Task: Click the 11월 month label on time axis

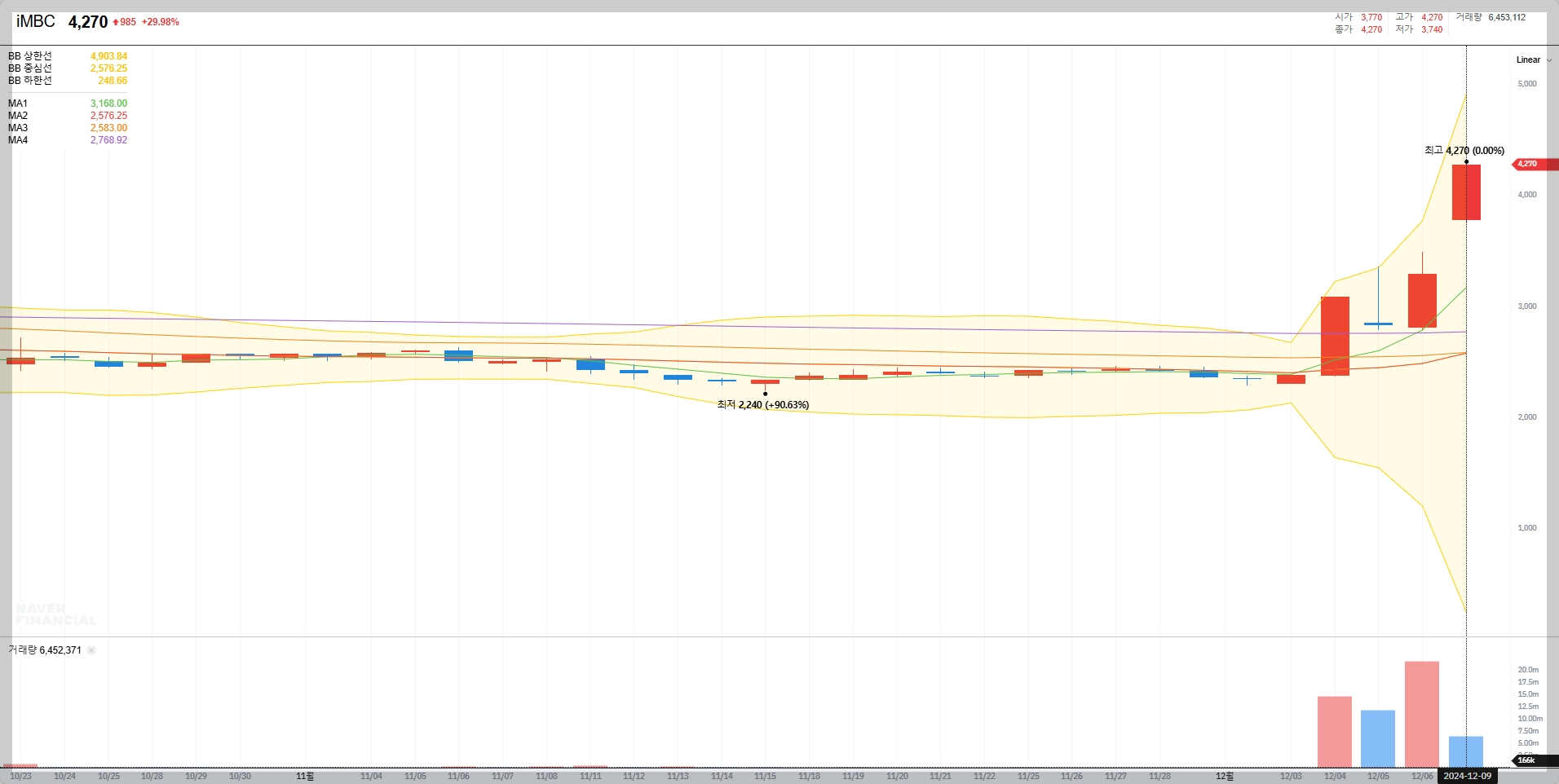Action: [x=304, y=777]
